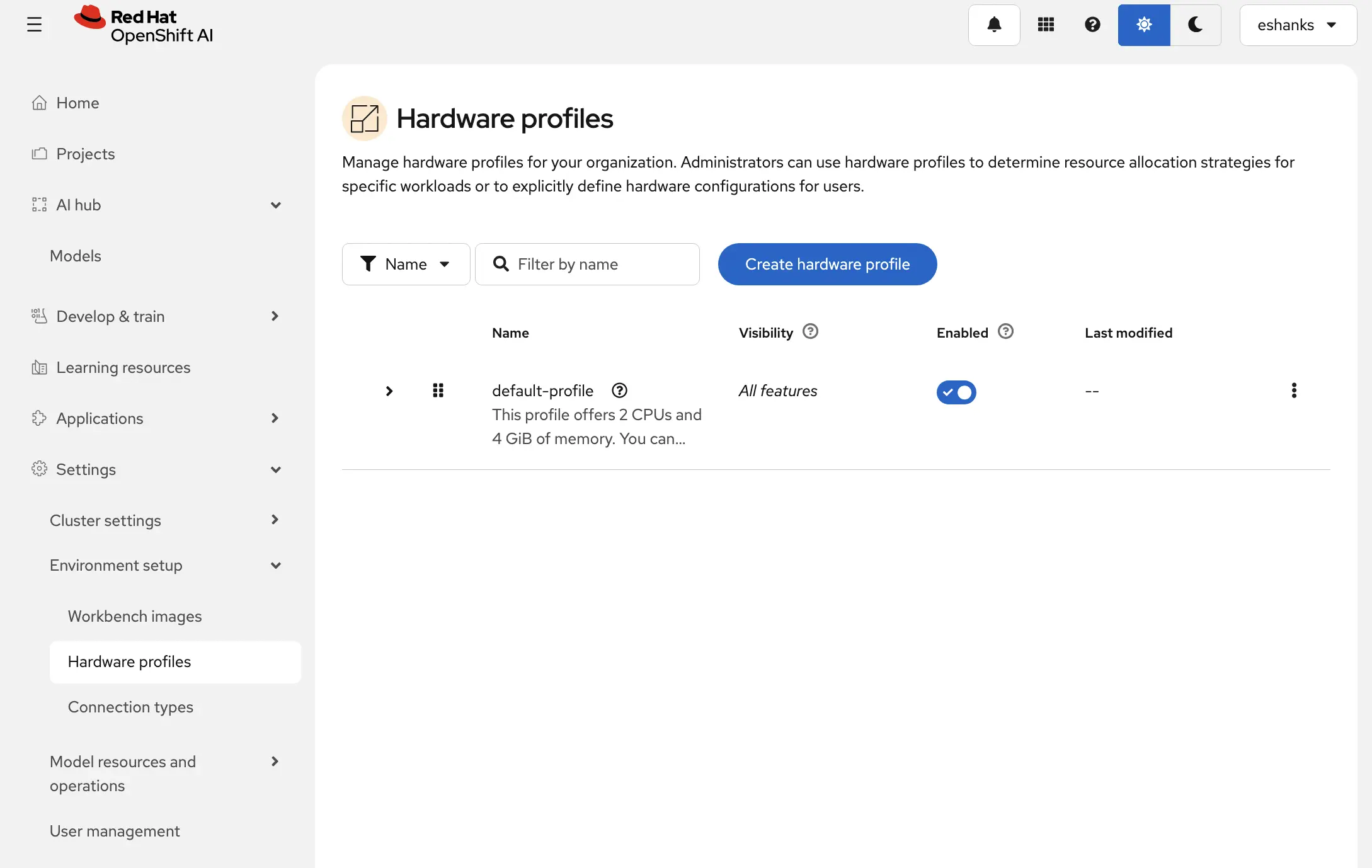Screen dimensions: 1372x868
Task: Click the Enabled column help icon
Action: [1005, 331]
